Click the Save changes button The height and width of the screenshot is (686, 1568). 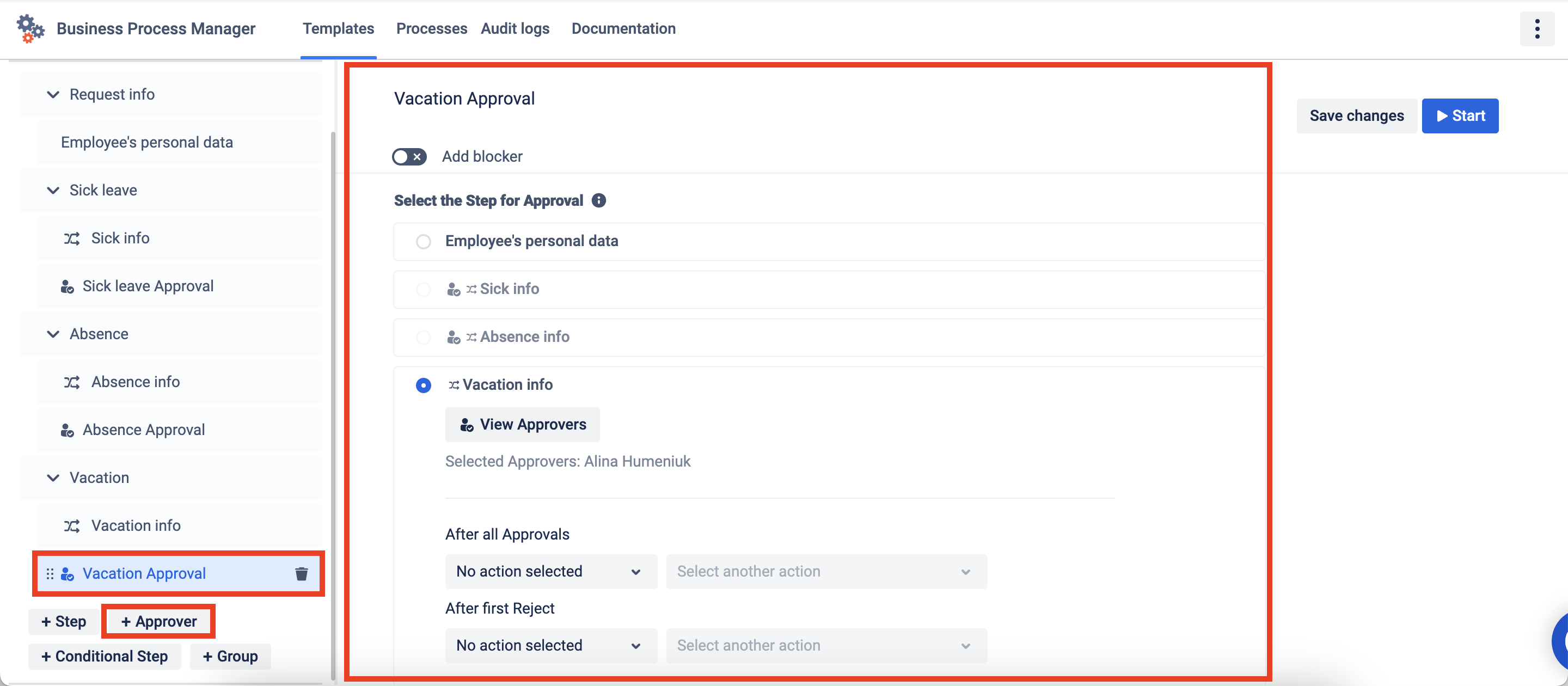coord(1356,115)
